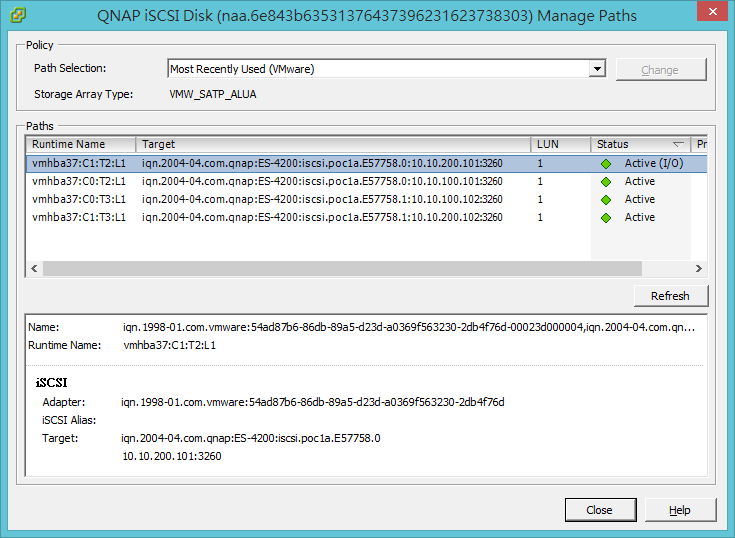Click the partially visible Pr column header
The height and width of the screenshot is (538, 735).
[699, 144]
